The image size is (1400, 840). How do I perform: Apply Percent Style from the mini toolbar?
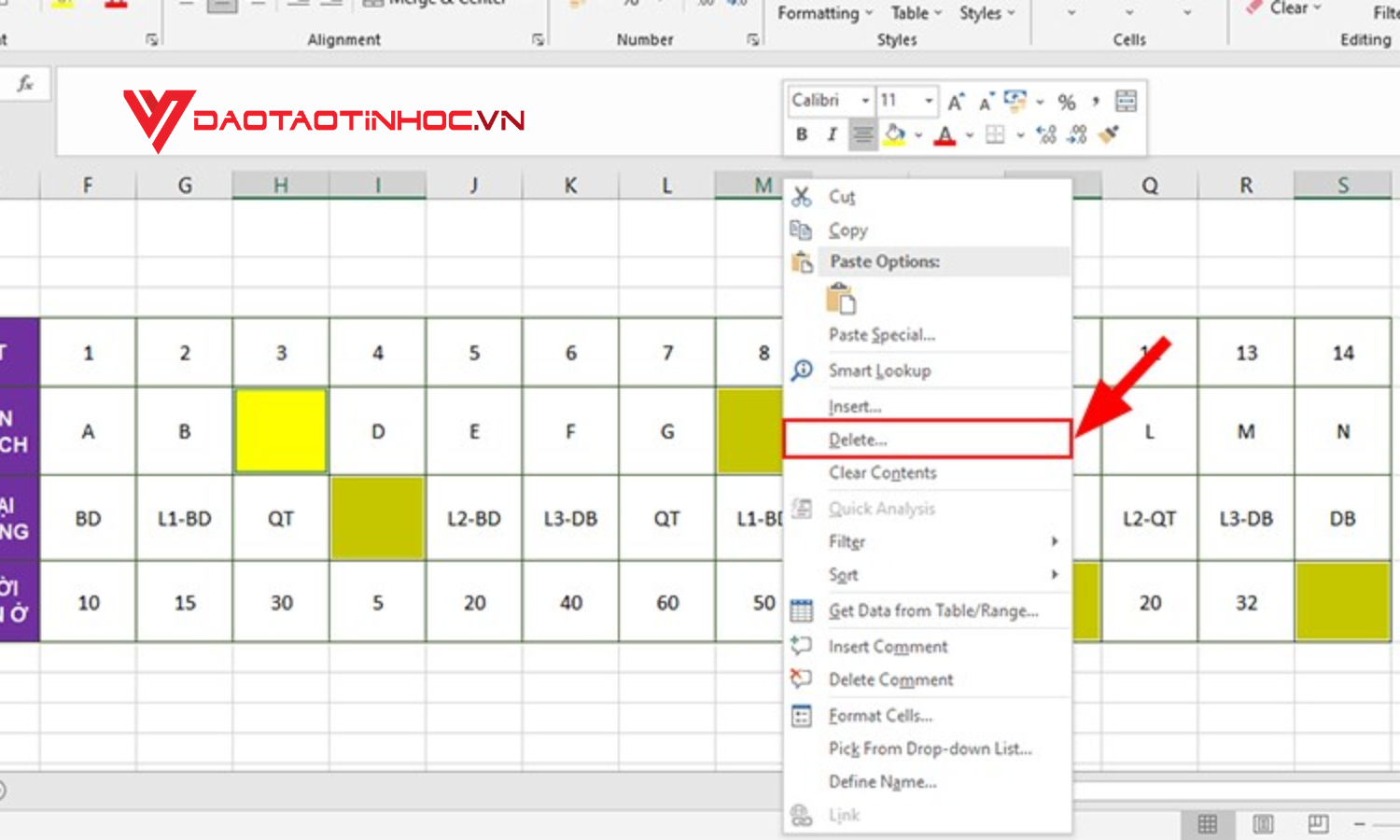pyautogui.click(x=1066, y=101)
